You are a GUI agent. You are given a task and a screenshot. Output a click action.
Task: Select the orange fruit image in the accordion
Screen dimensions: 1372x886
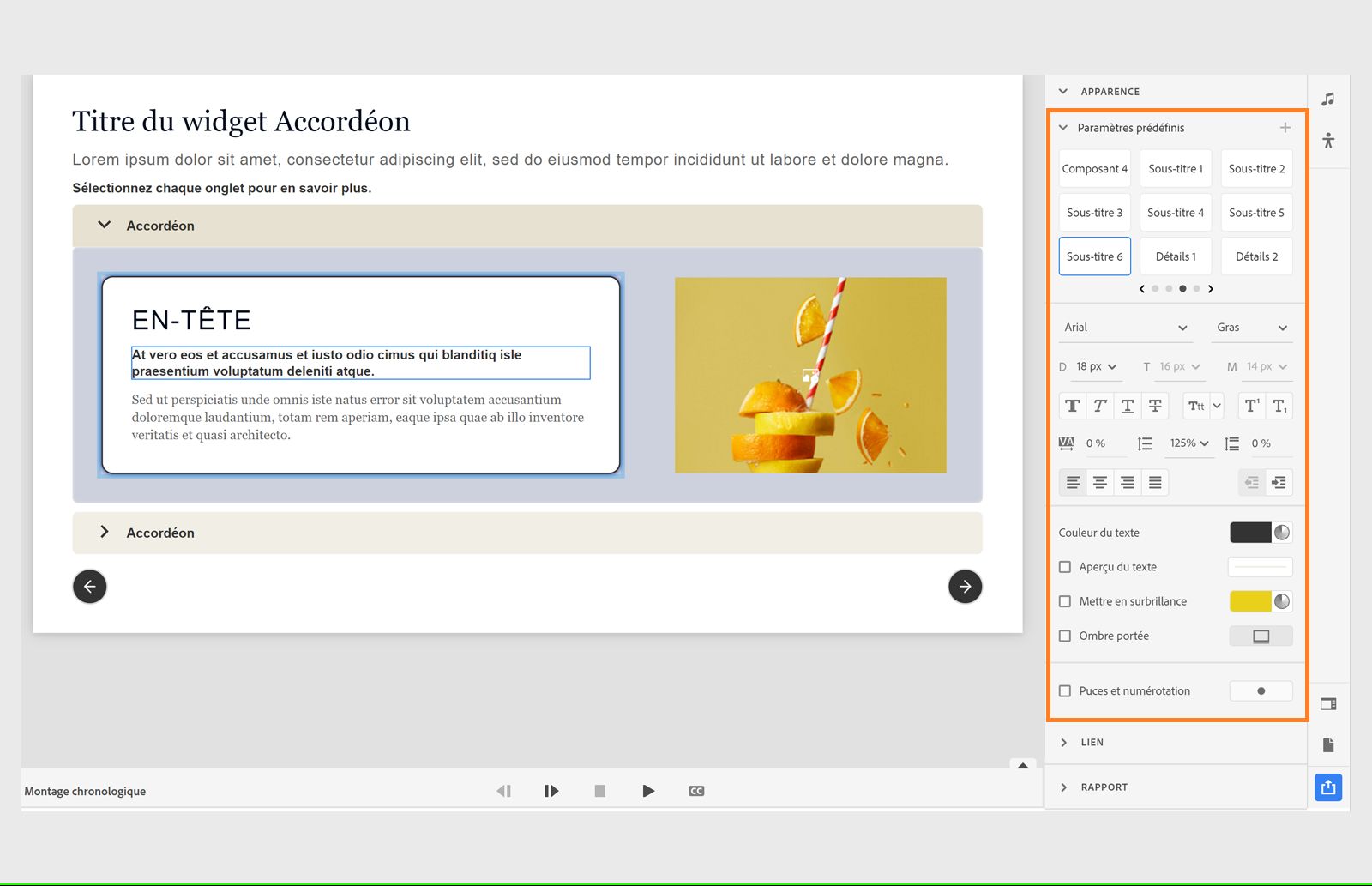pos(810,375)
